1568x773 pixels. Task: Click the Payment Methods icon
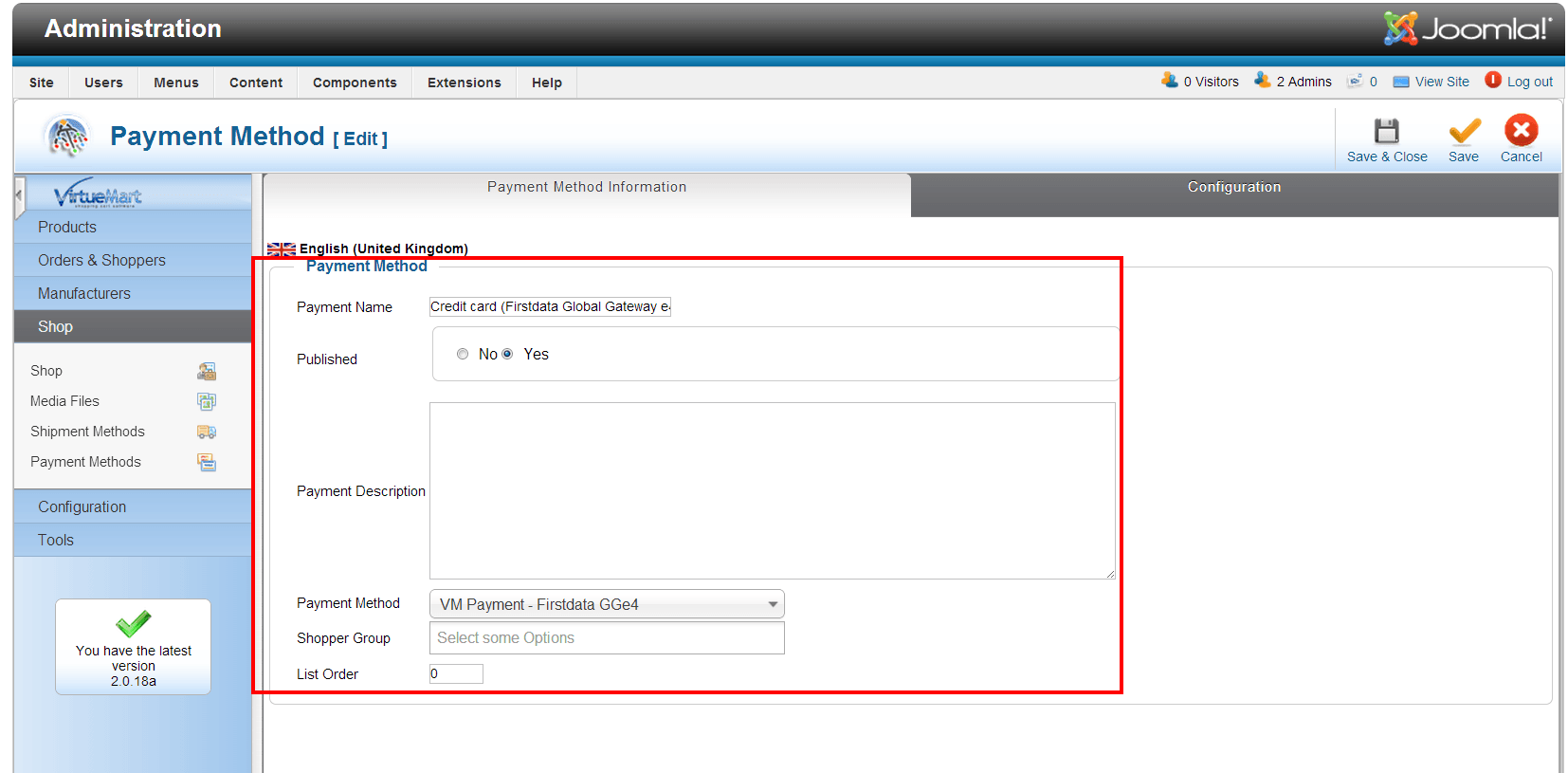click(x=207, y=462)
